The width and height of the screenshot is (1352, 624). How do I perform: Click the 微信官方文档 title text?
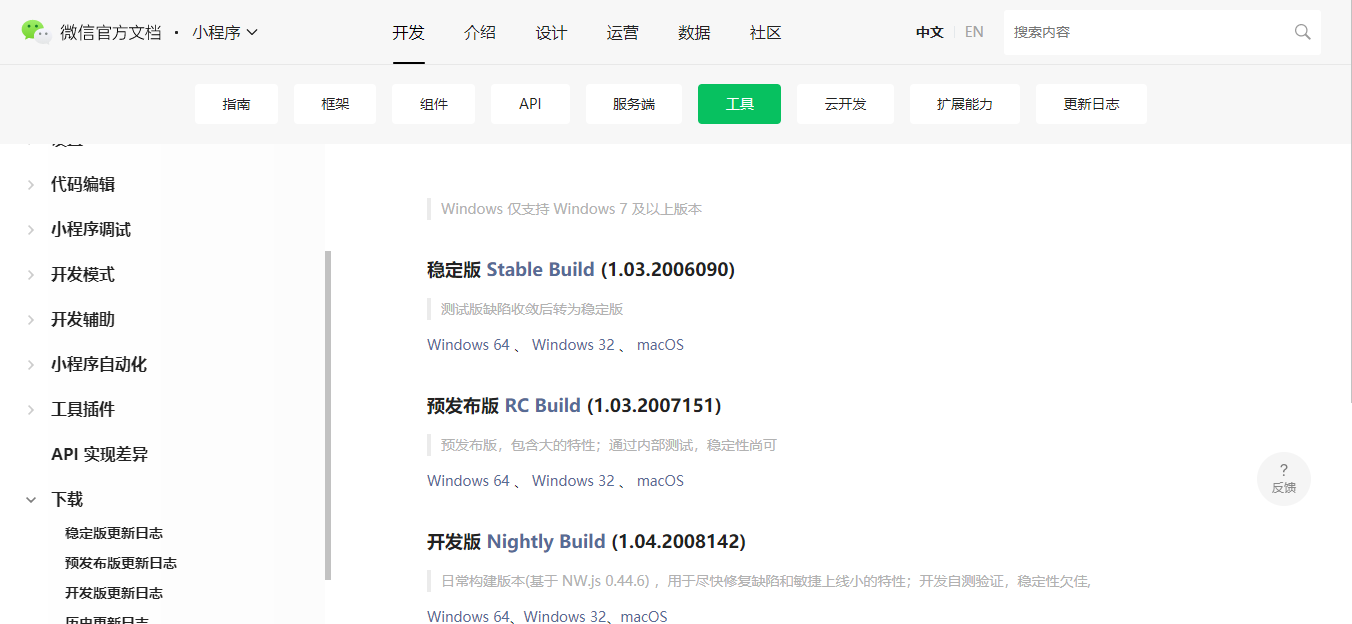point(110,32)
